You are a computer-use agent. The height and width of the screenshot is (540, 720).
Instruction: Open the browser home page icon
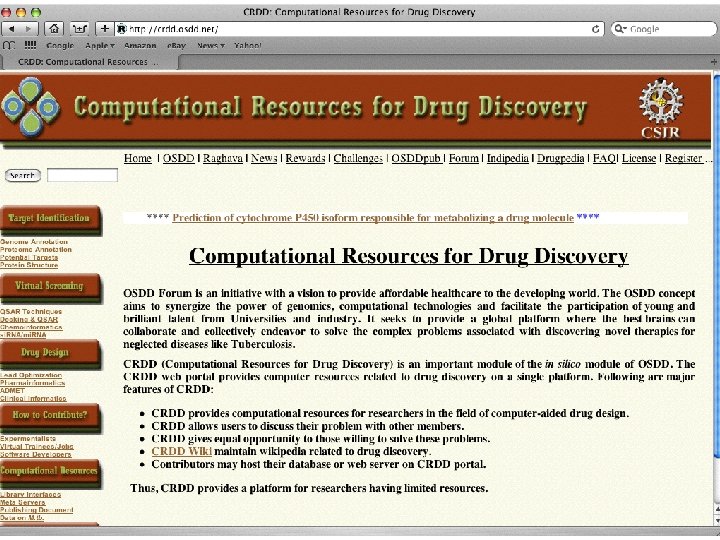click(54, 28)
